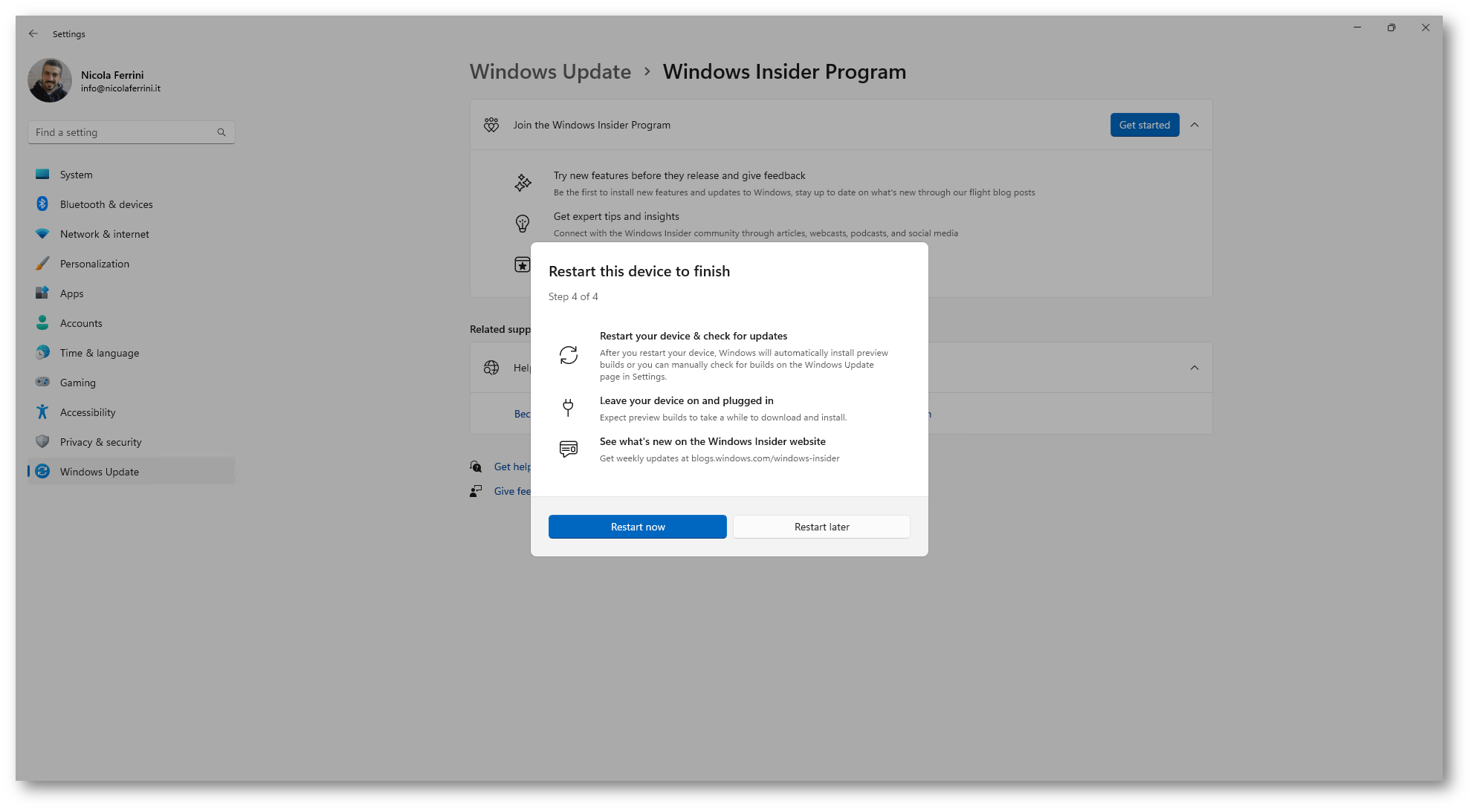Open Personalization settings
Viewport: 1474px width, 812px height.
(x=132, y=264)
